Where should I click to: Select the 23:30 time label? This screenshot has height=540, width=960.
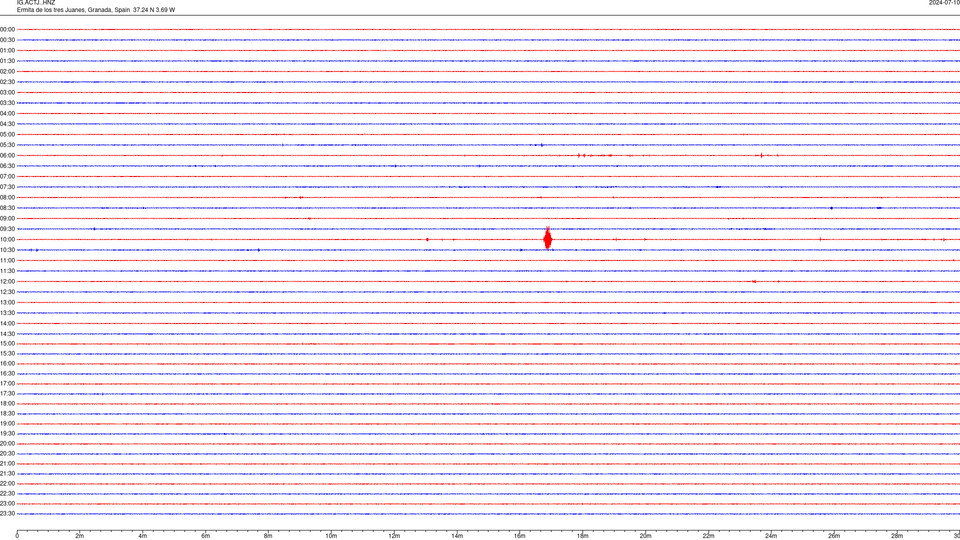point(7,514)
